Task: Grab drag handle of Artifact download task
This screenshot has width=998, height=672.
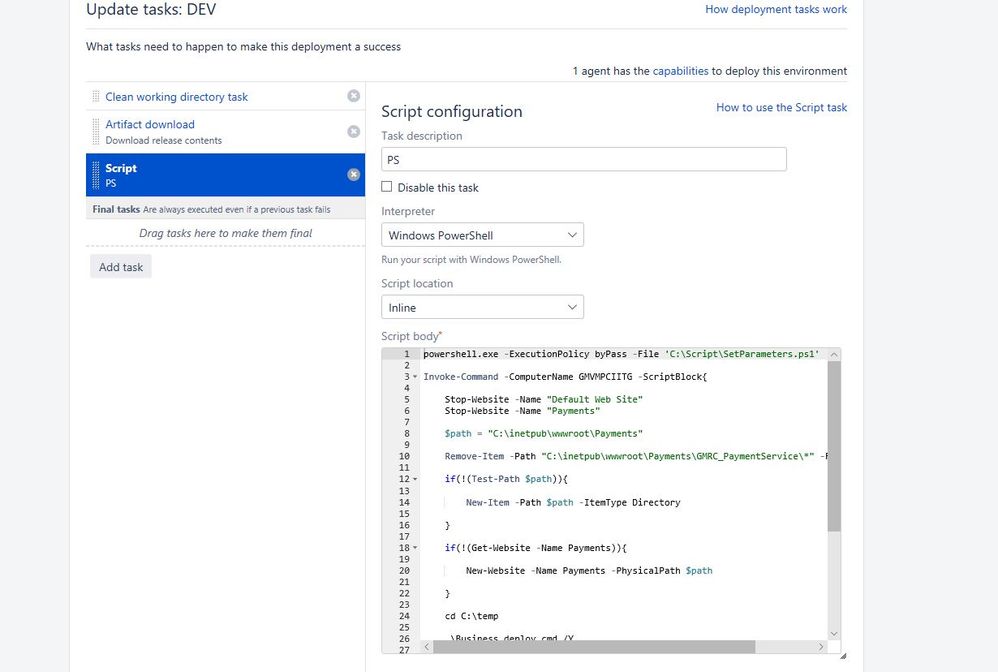Action: (95, 132)
